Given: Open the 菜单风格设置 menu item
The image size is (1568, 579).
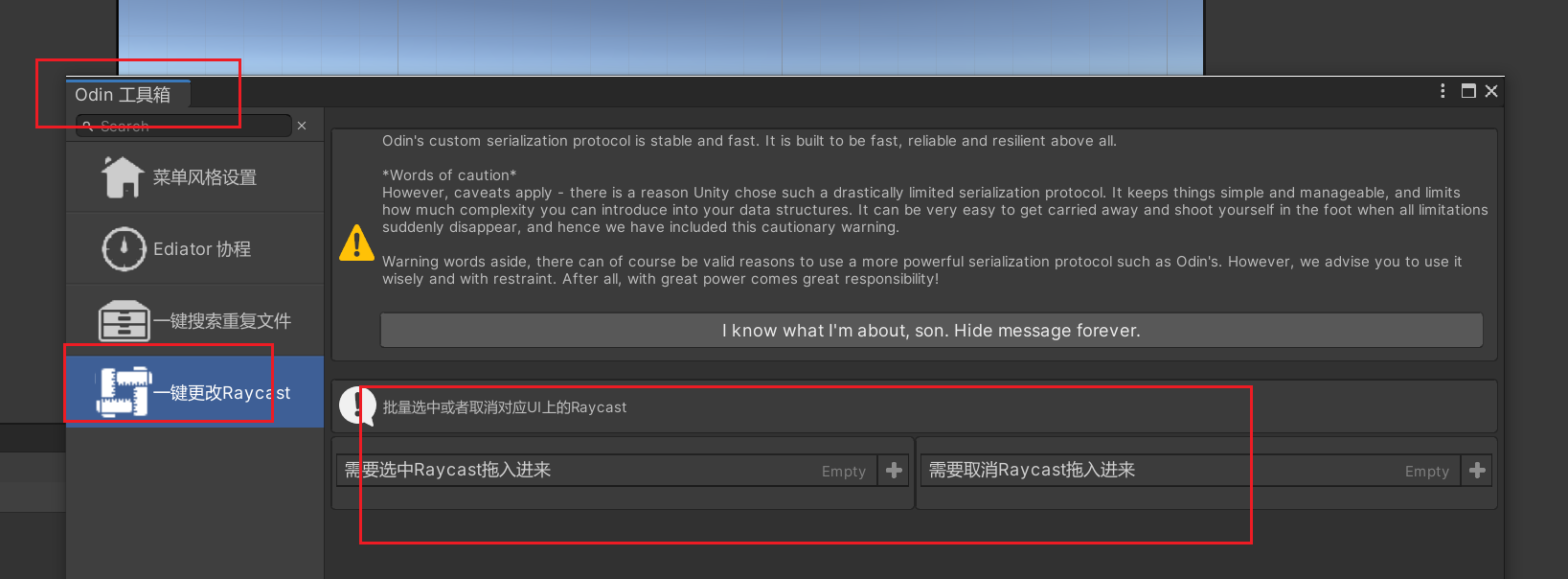Looking at the screenshot, I should pos(195,177).
